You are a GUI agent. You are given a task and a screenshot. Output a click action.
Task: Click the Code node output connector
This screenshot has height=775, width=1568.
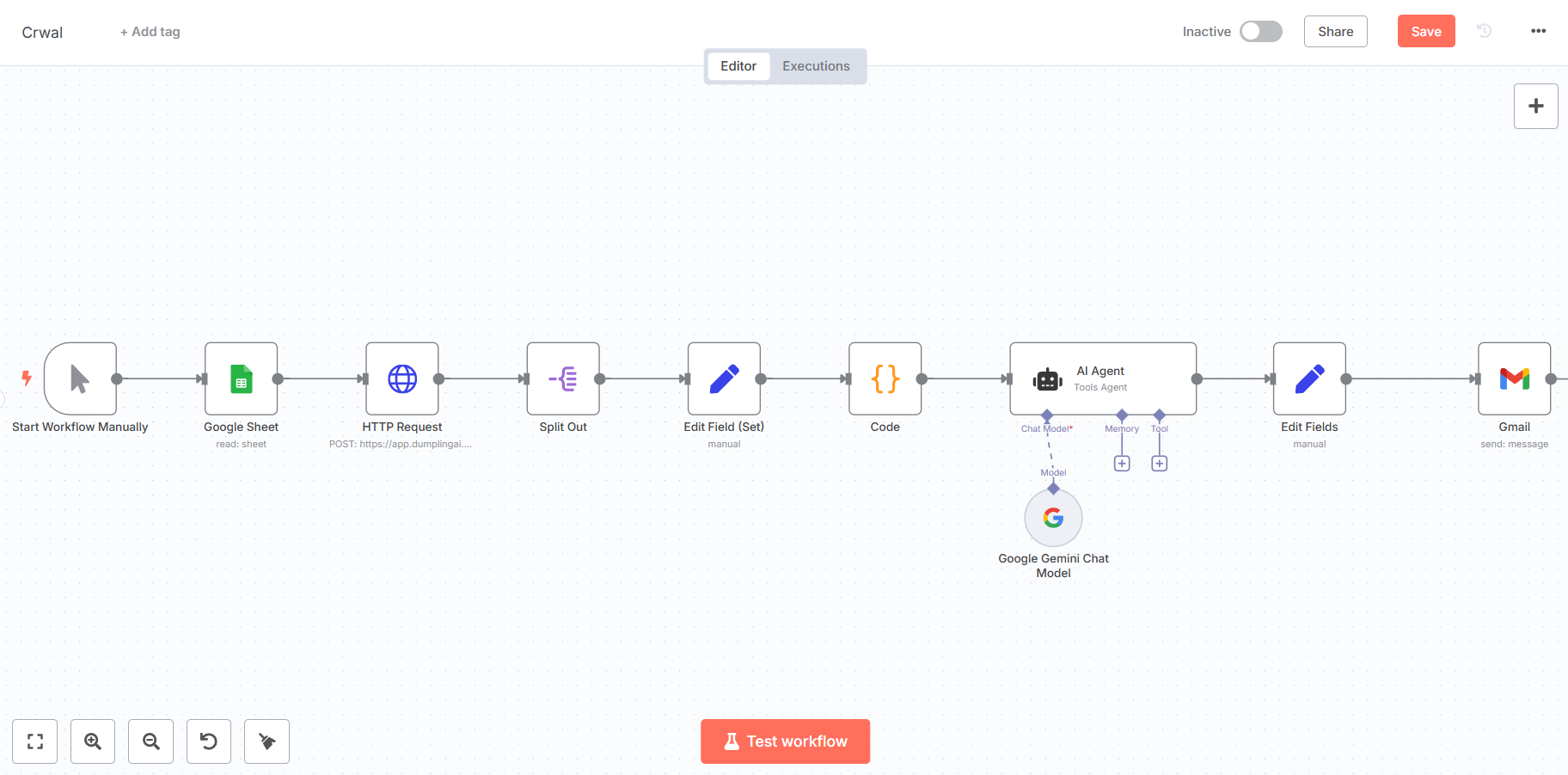pos(922,378)
